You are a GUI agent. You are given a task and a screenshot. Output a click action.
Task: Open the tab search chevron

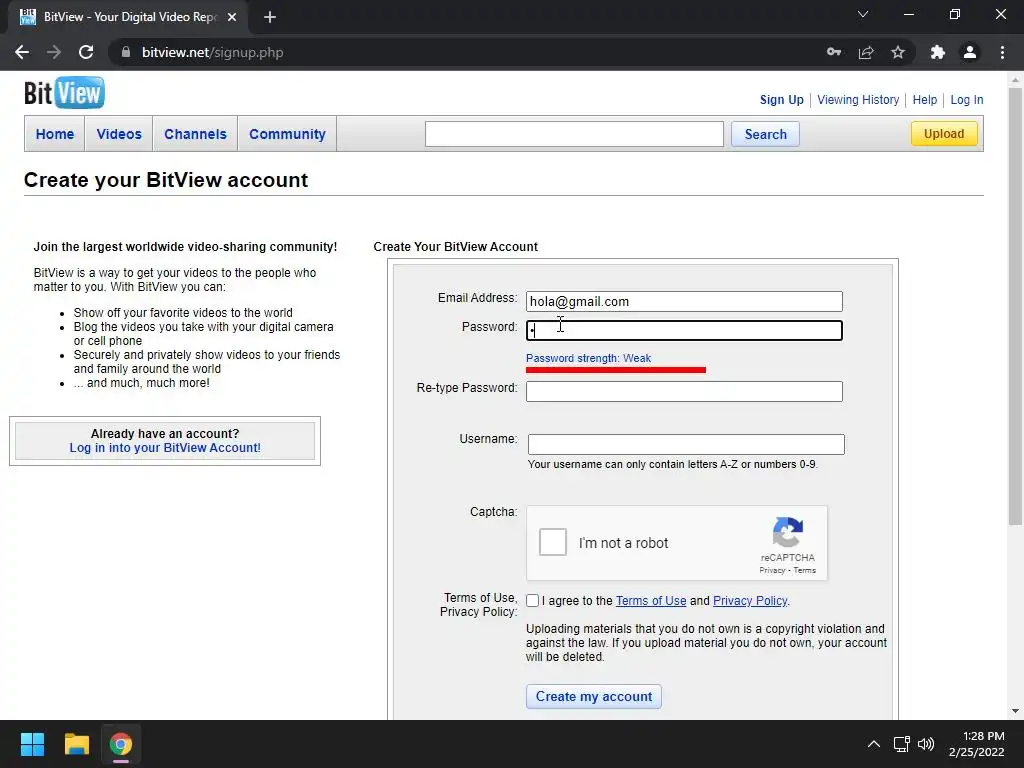click(863, 14)
